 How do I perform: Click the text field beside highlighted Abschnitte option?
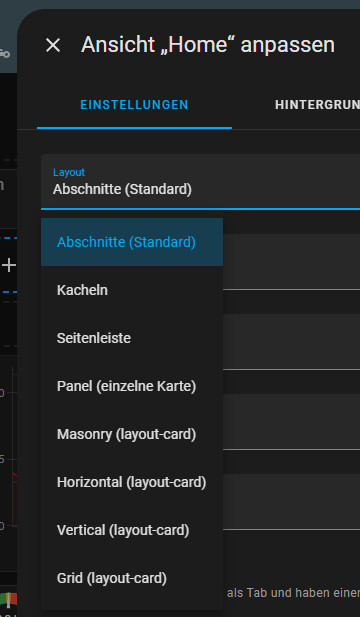(x=291, y=262)
